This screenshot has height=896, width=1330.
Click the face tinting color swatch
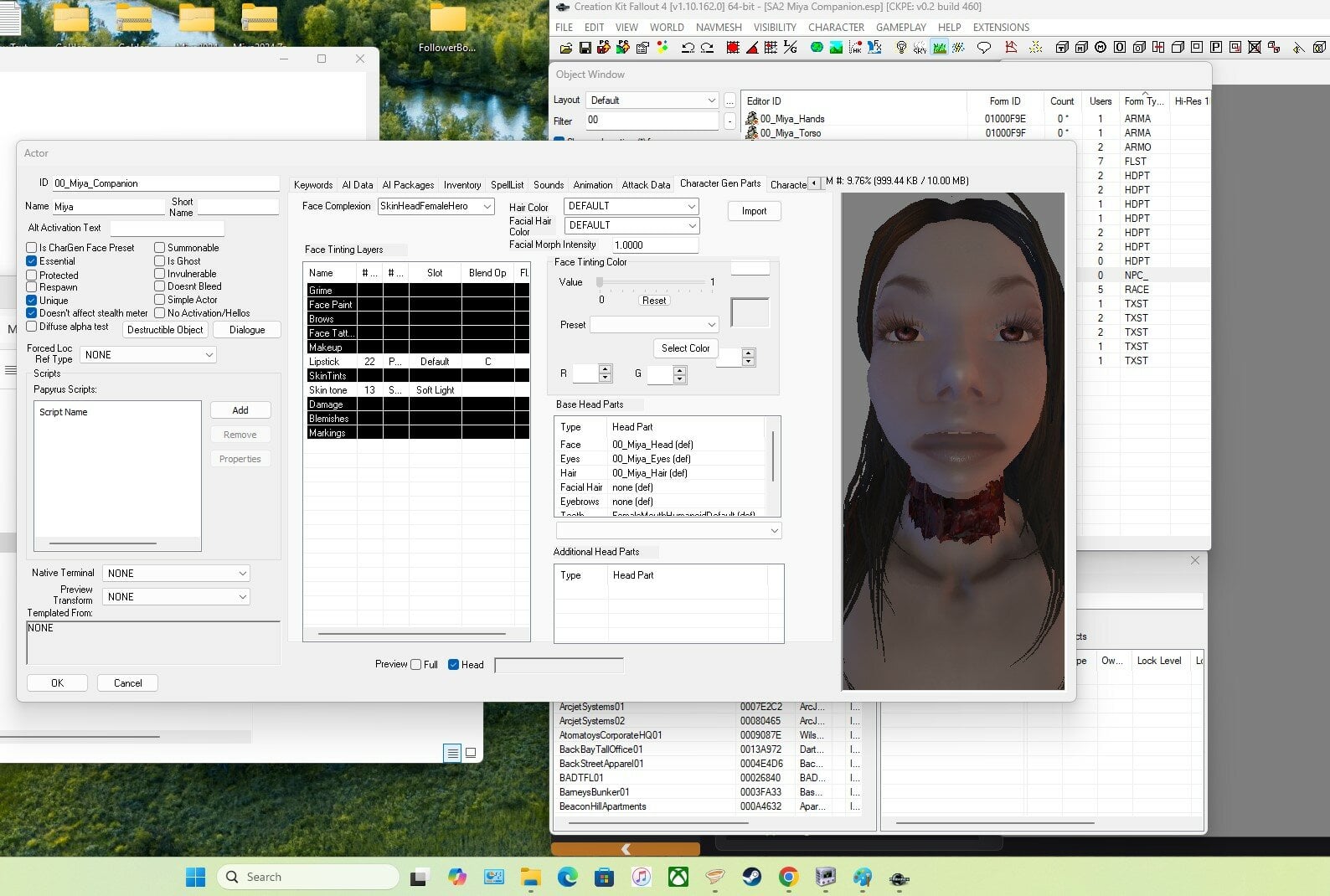click(750, 313)
